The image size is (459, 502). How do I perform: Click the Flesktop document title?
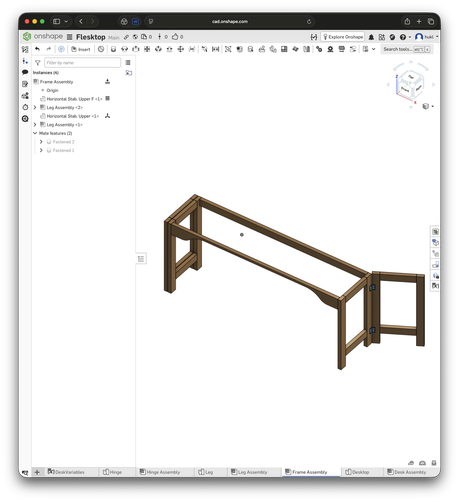click(91, 37)
